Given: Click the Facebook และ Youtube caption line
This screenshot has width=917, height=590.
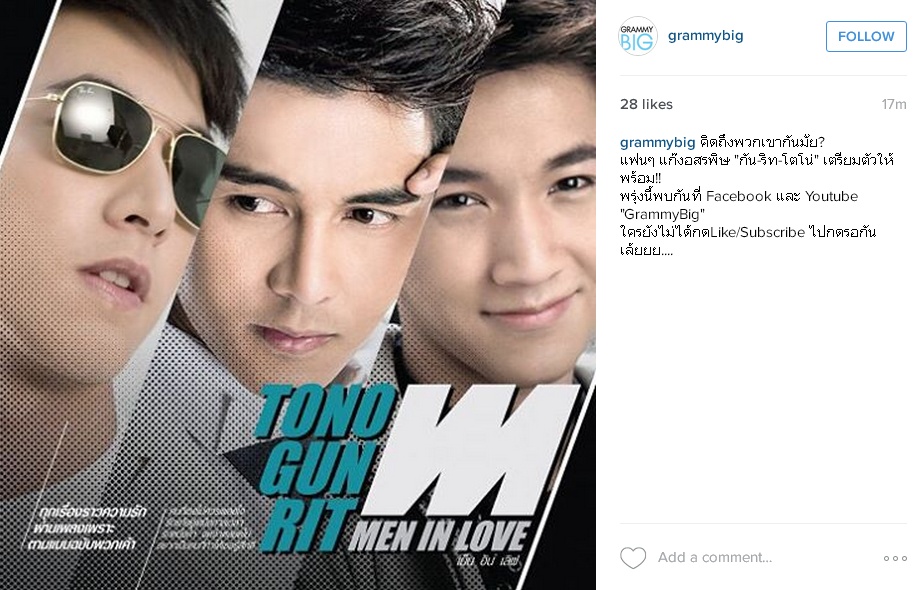Looking at the screenshot, I should click(x=739, y=196).
